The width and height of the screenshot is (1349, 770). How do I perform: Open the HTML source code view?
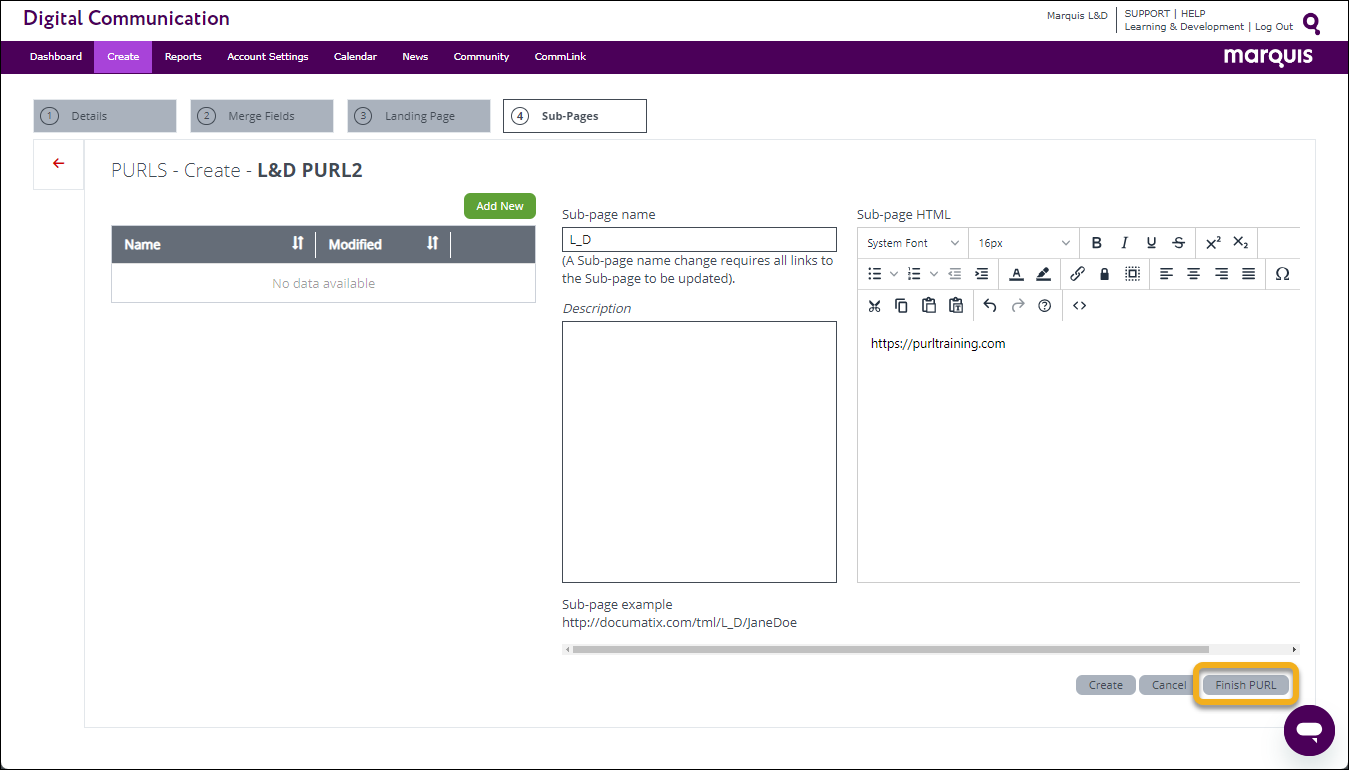tap(1079, 306)
